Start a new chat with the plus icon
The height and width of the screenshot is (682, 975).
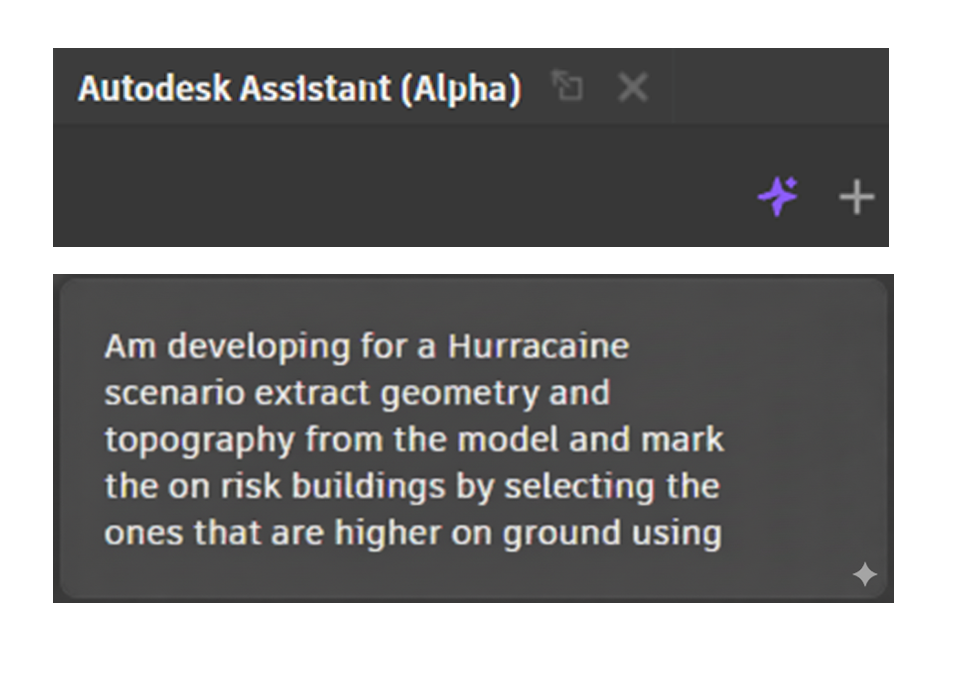tap(856, 197)
